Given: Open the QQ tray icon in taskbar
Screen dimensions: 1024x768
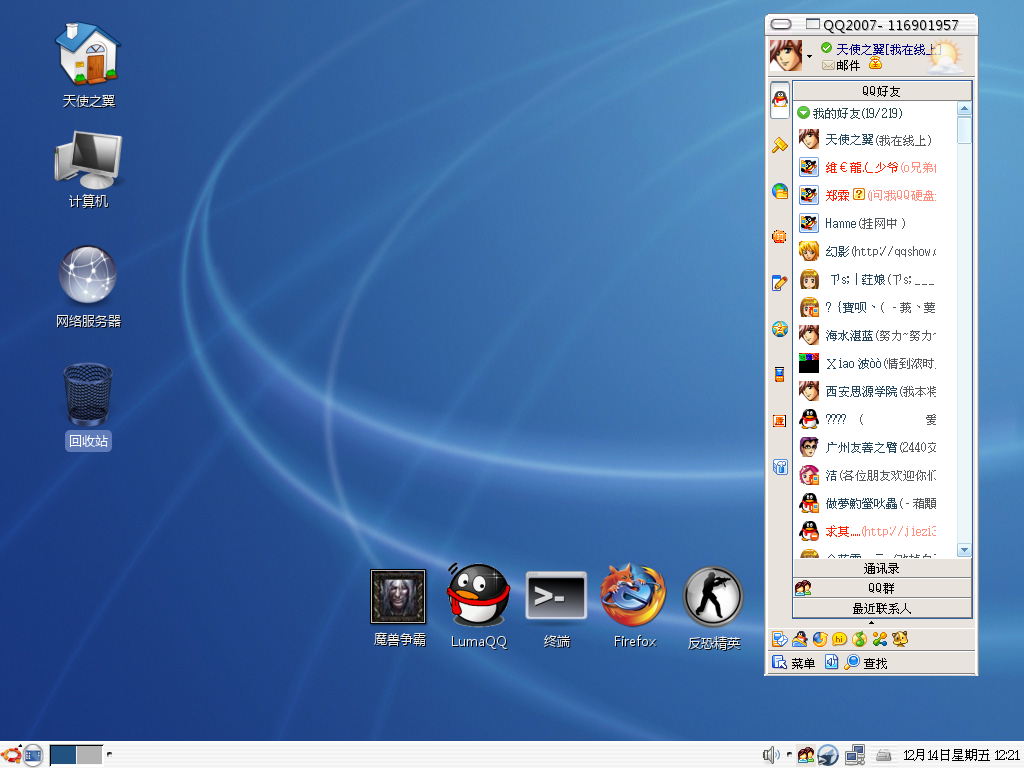Looking at the screenshot, I should 806,755.
